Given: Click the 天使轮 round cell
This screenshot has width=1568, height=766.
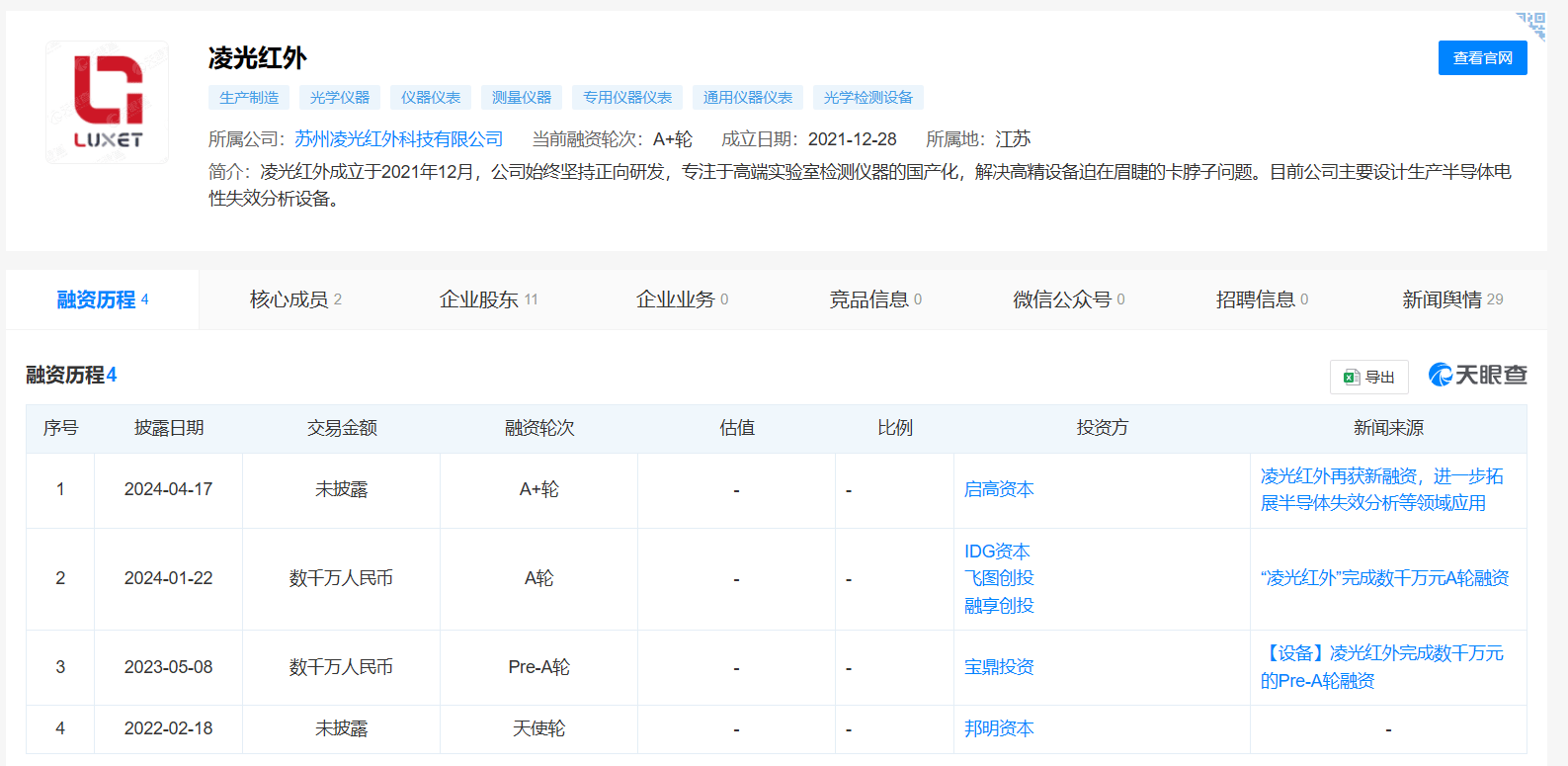Looking at the screenshot, I should pyautogui.click(x=539, y=728).
